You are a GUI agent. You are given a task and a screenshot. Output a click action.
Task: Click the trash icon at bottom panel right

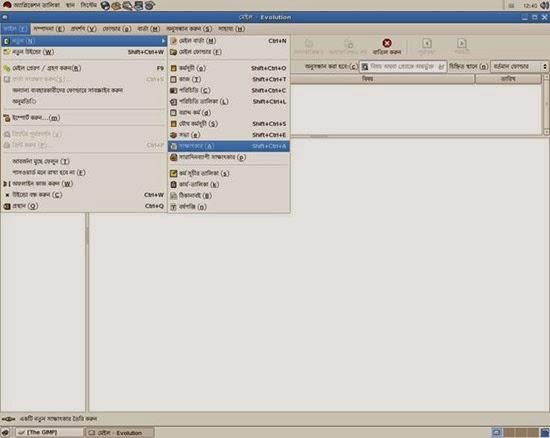coord(545,432)
